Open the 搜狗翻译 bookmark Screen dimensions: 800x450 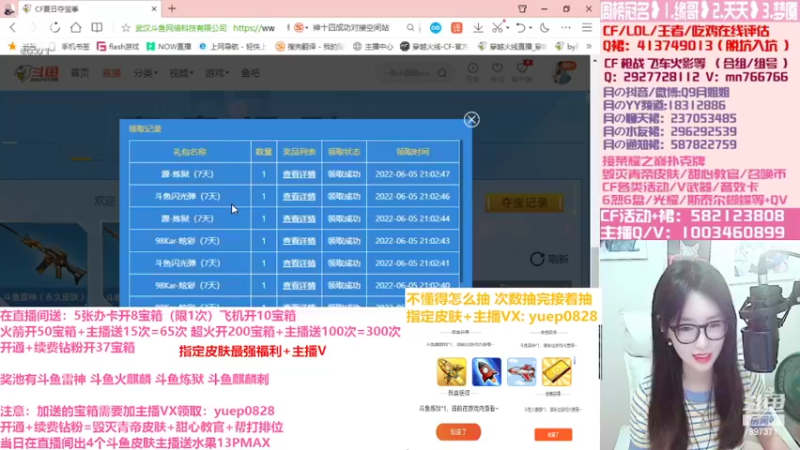[x=310, y=46]
